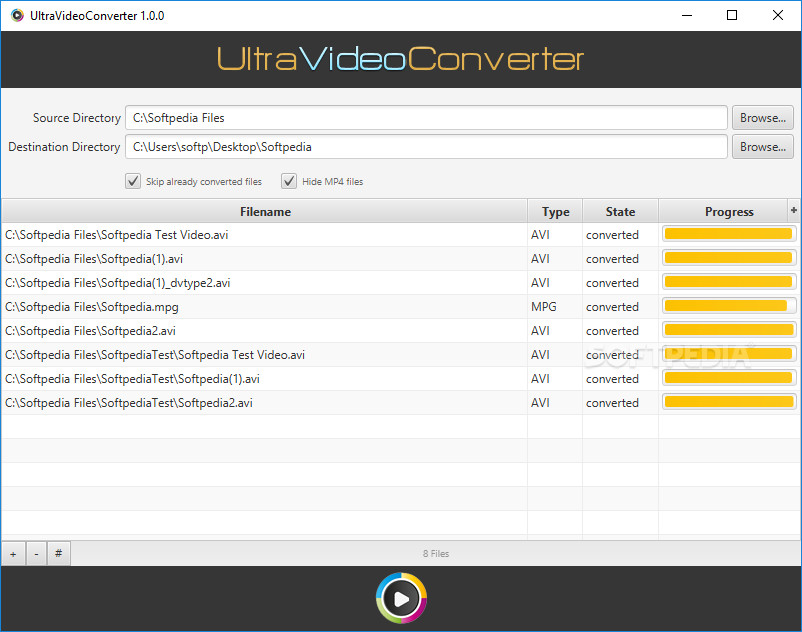Select file Softpedia(1)_dvtype2.avi
The image size is (802, 632).
(x=400, y=283)
